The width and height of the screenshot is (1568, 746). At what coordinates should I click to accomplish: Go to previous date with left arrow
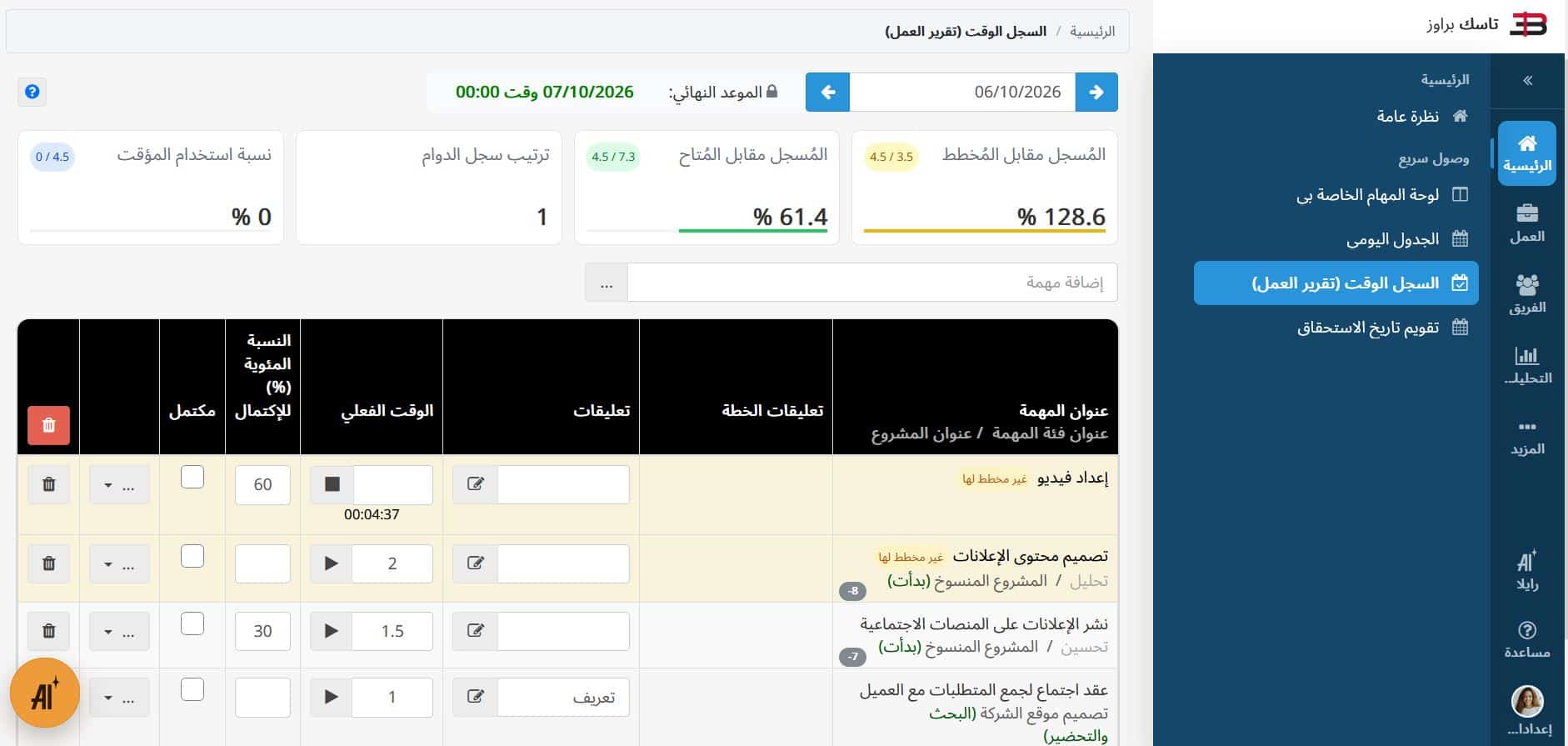pyautogui.click(x=827, y=92)
